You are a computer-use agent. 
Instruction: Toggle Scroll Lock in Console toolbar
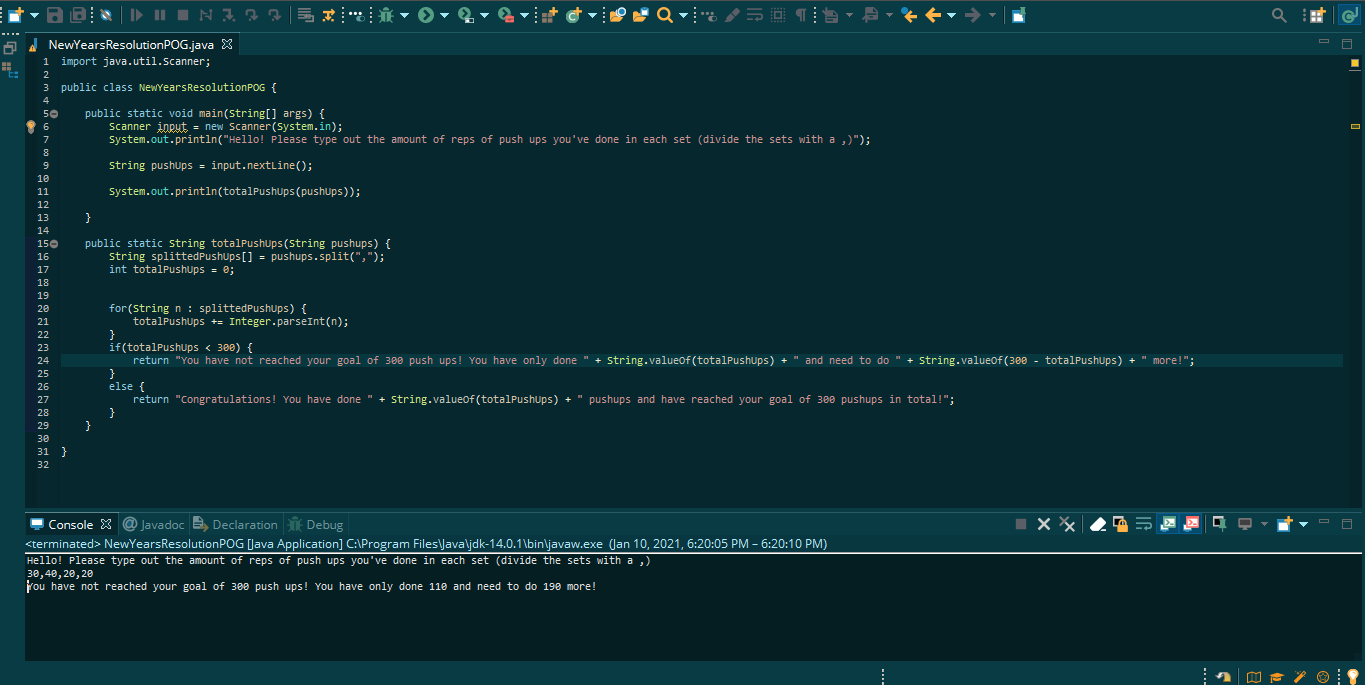click(1121, 524)
